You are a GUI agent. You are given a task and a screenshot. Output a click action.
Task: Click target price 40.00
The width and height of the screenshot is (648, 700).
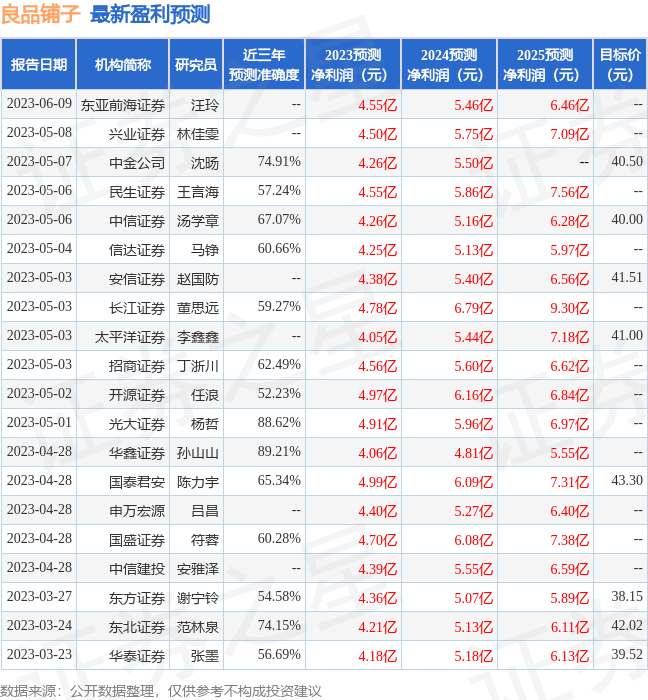tap(627, 220)
